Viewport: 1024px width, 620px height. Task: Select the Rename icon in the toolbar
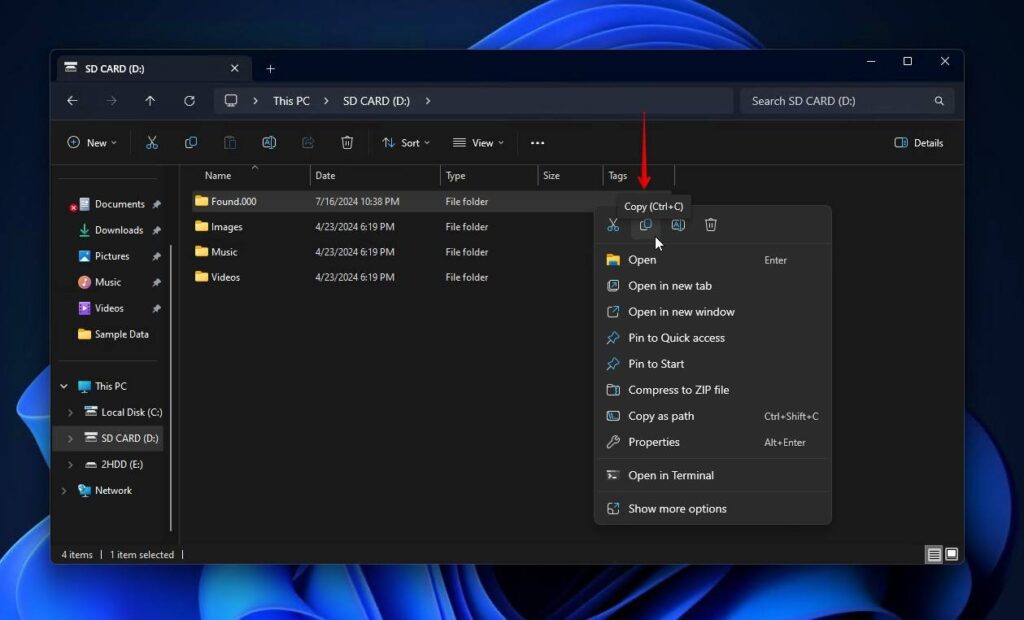[269, 142]
